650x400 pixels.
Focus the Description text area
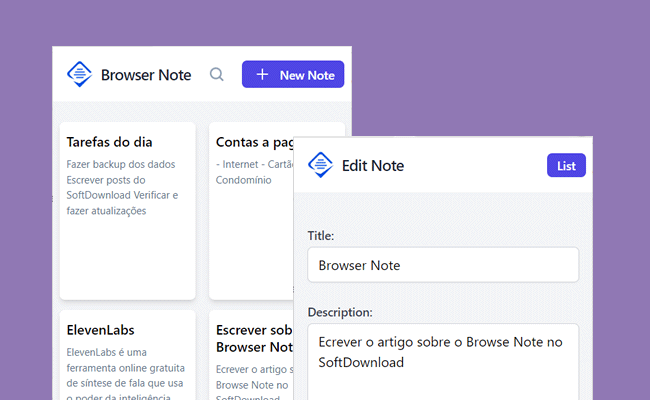click(x=443, y=362)
